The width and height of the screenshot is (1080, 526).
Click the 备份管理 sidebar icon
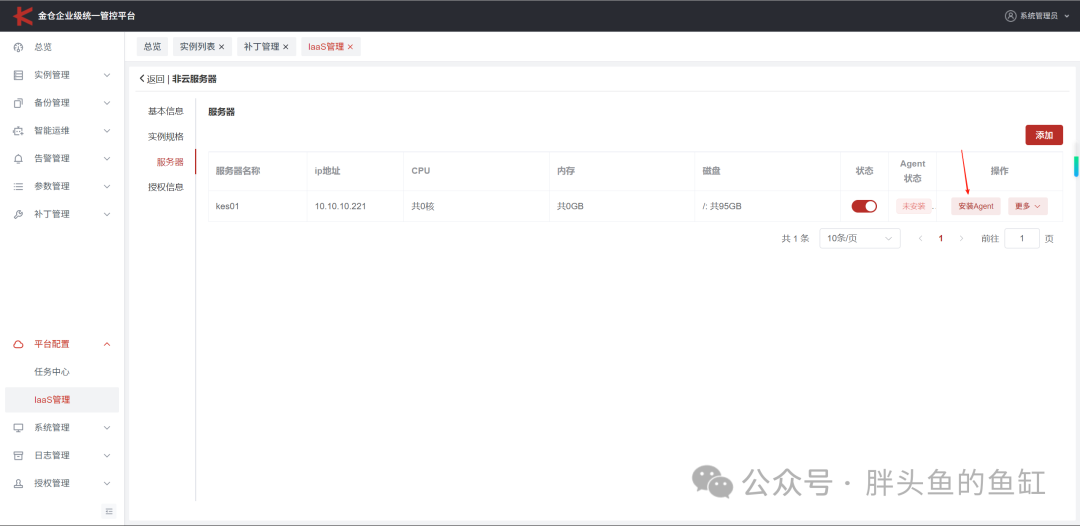(x=19, y=103)
